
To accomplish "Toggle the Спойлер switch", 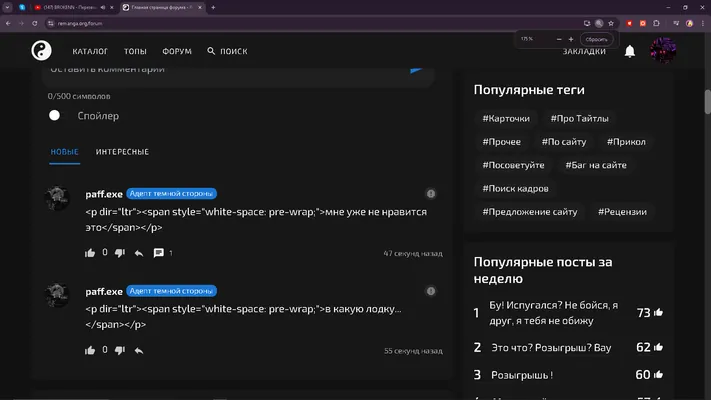I will [54, 115].
